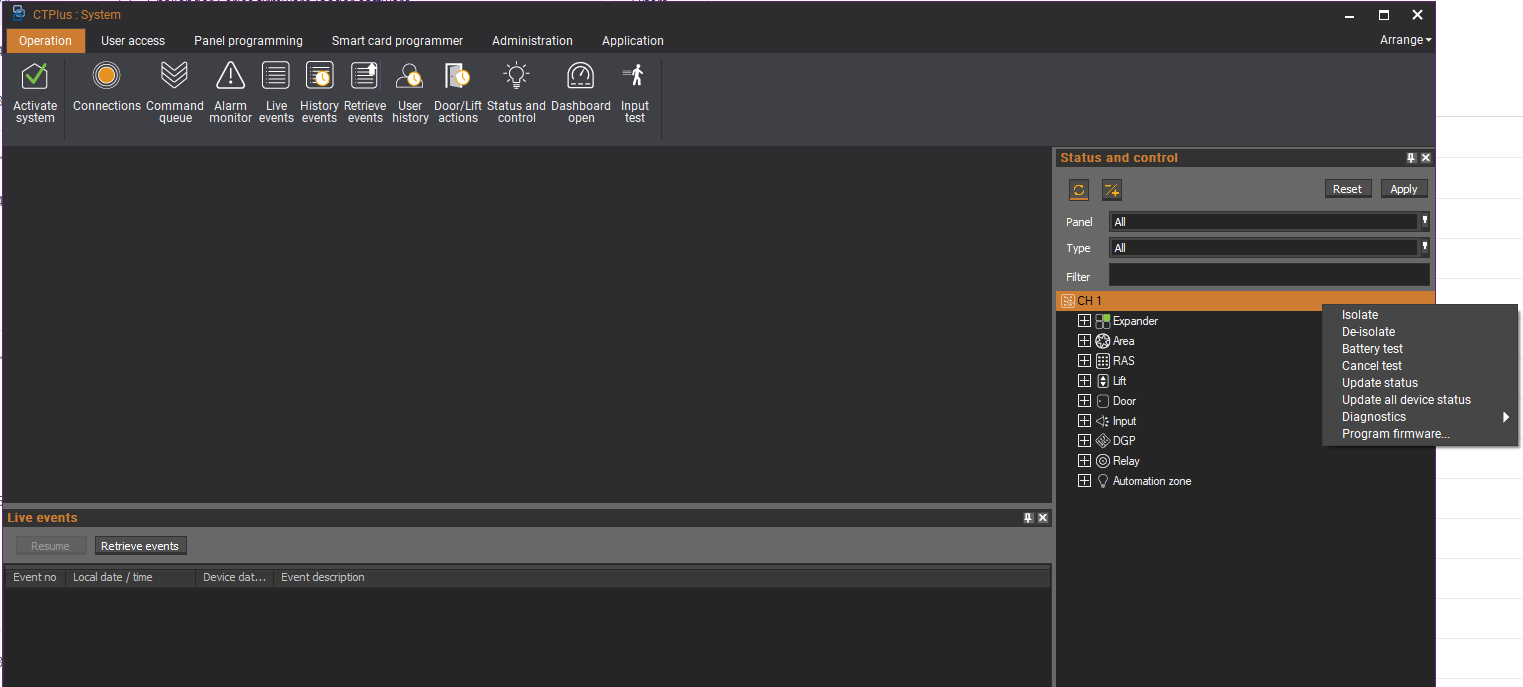Expand the Expander tree node

(1084, 321)
